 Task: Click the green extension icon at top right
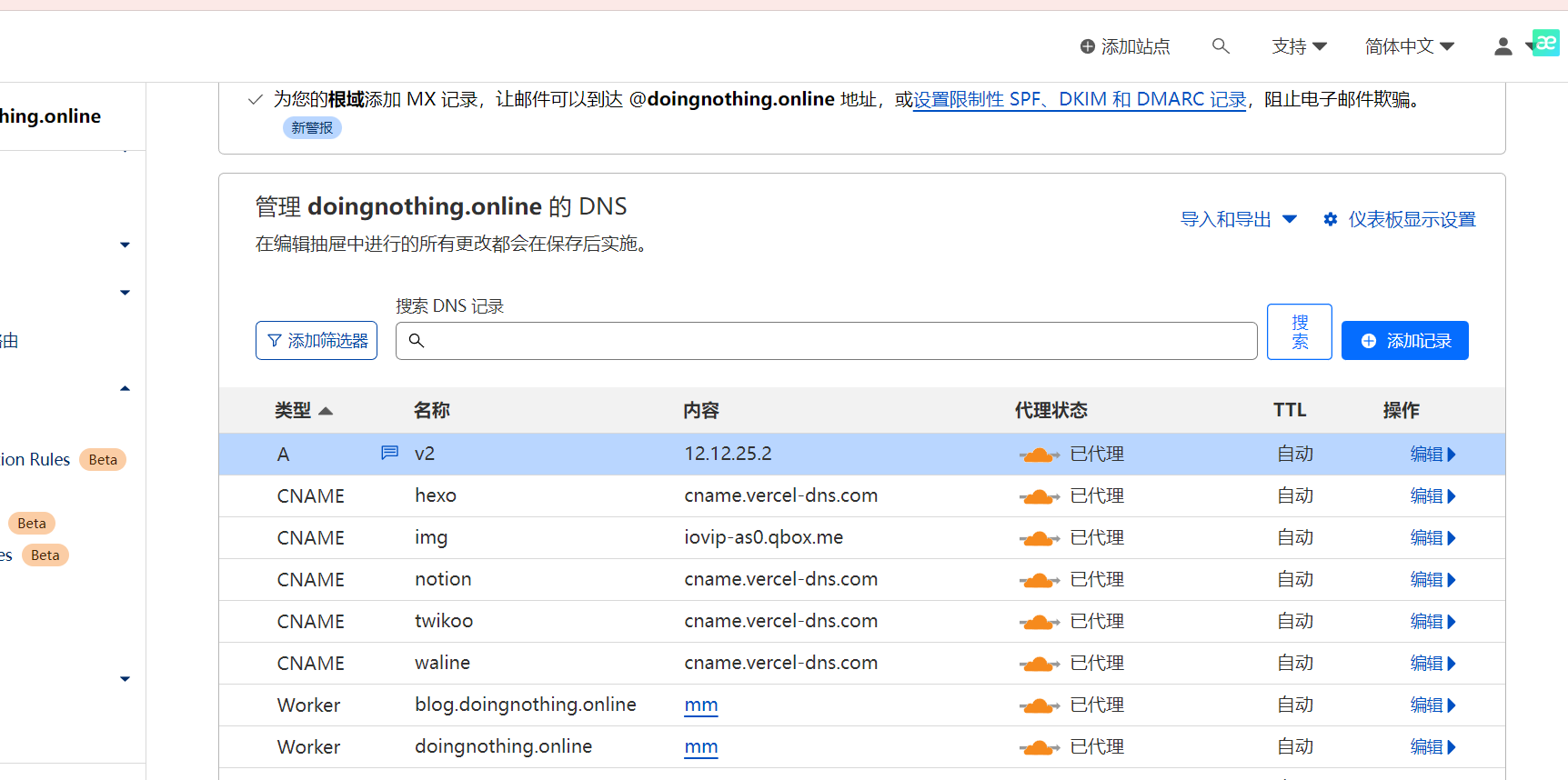tap(1545, 43)
